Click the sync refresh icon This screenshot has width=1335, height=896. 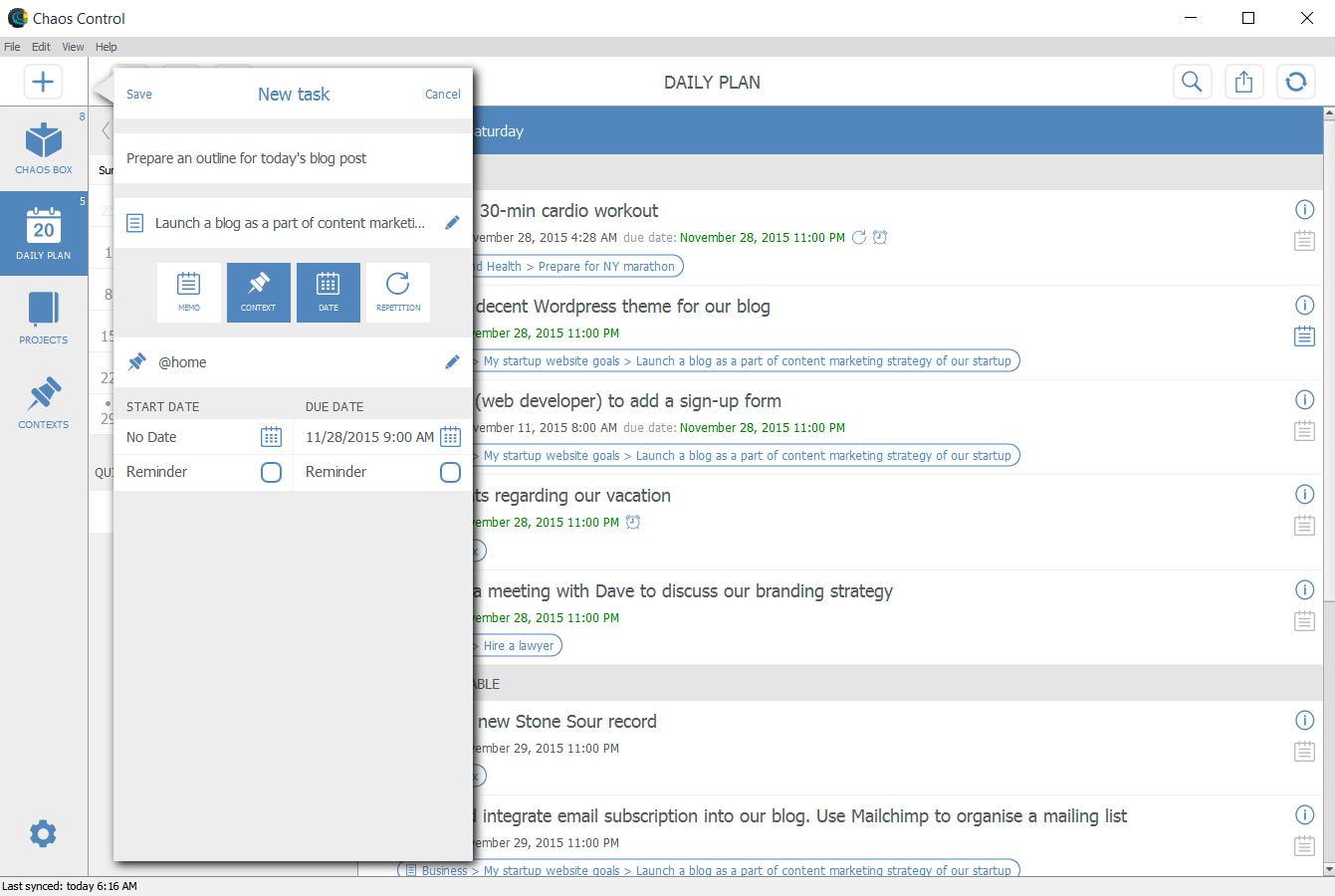[x=1295, y=82]
